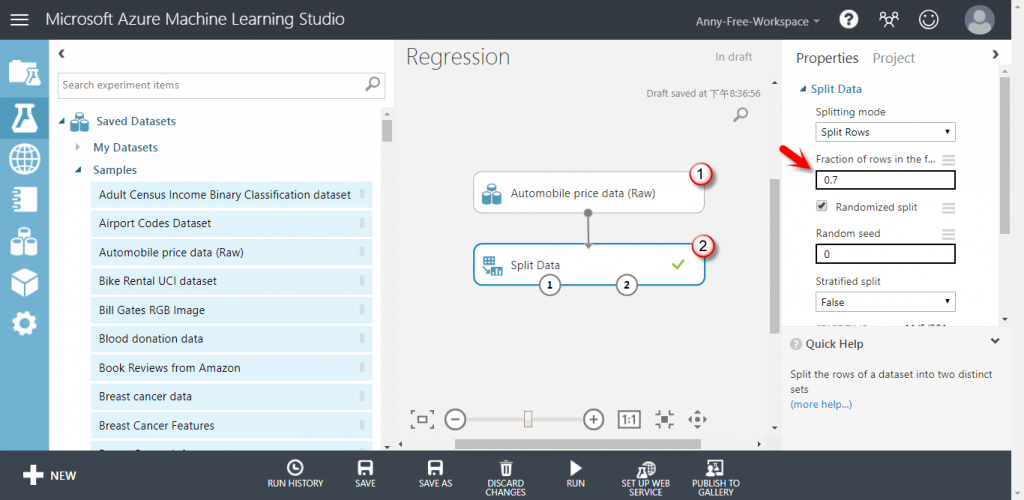Open options menu for Random seed parameter
This screenshot has height=500, width=1024.
948,234
